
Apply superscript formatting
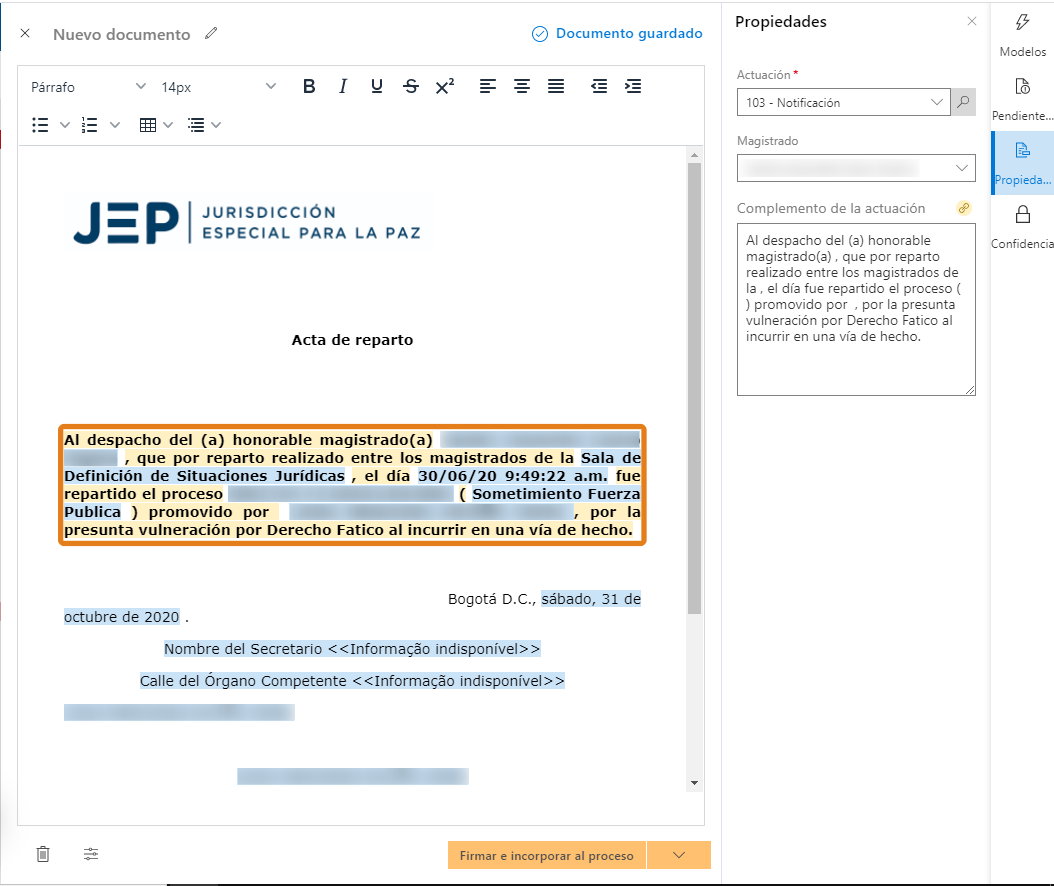point(445,87)
